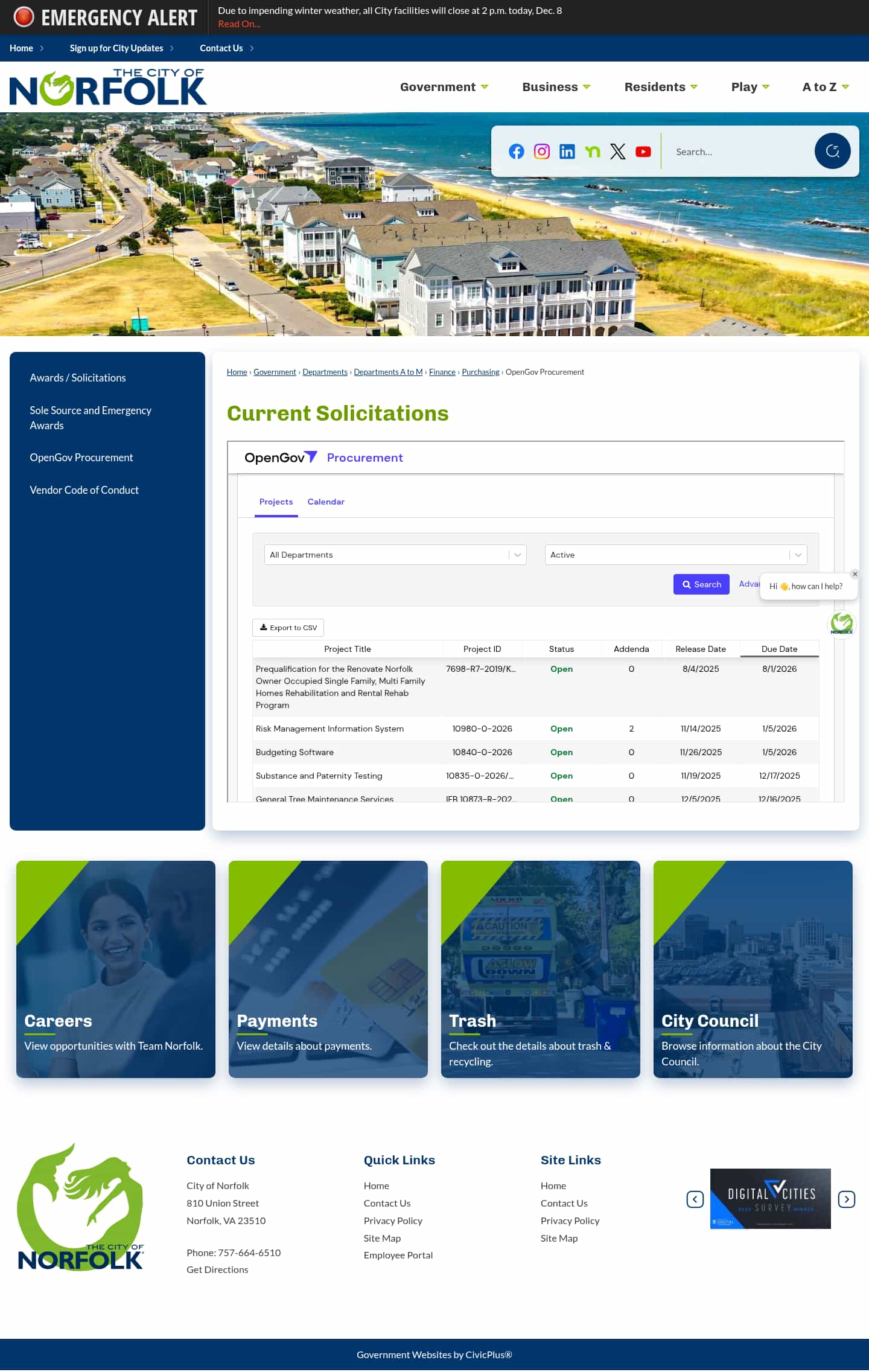869x1372 pixels.
Task: Click the top bar Home link
Action: (x=21, y=48)
